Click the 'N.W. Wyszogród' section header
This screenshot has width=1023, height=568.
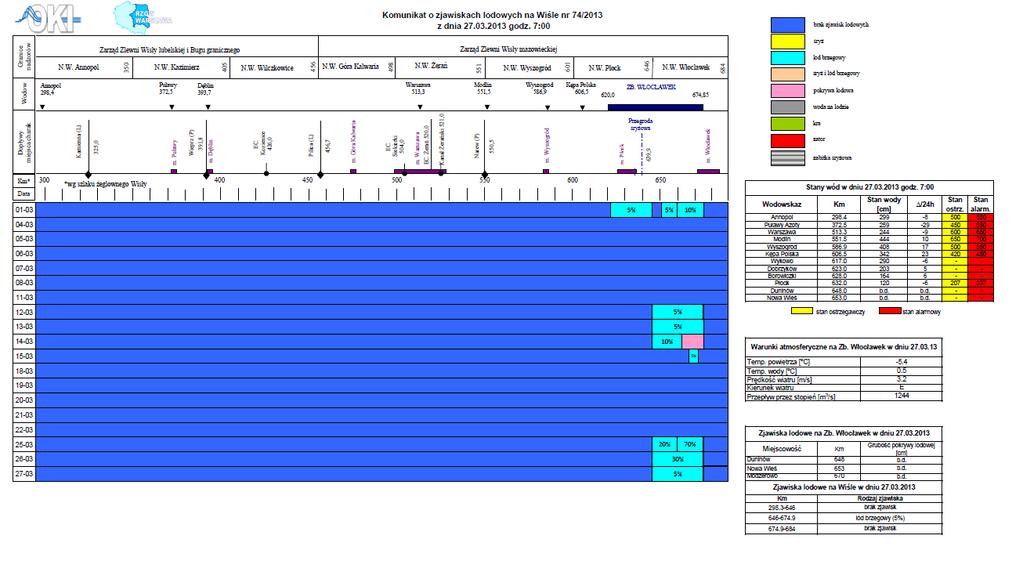click(x=527, y=68)
